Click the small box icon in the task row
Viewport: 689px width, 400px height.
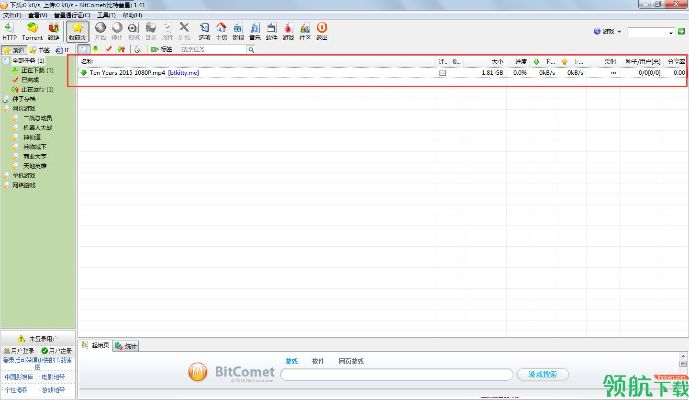(442, 73)
